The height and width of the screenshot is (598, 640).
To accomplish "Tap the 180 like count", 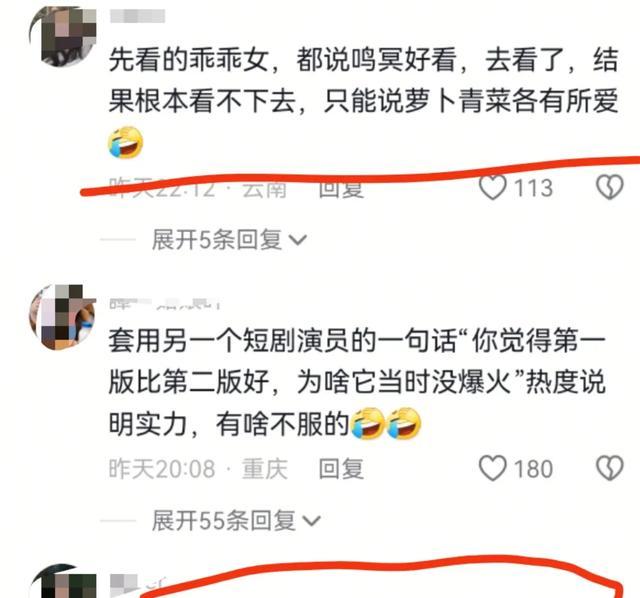I will (533, 469).
